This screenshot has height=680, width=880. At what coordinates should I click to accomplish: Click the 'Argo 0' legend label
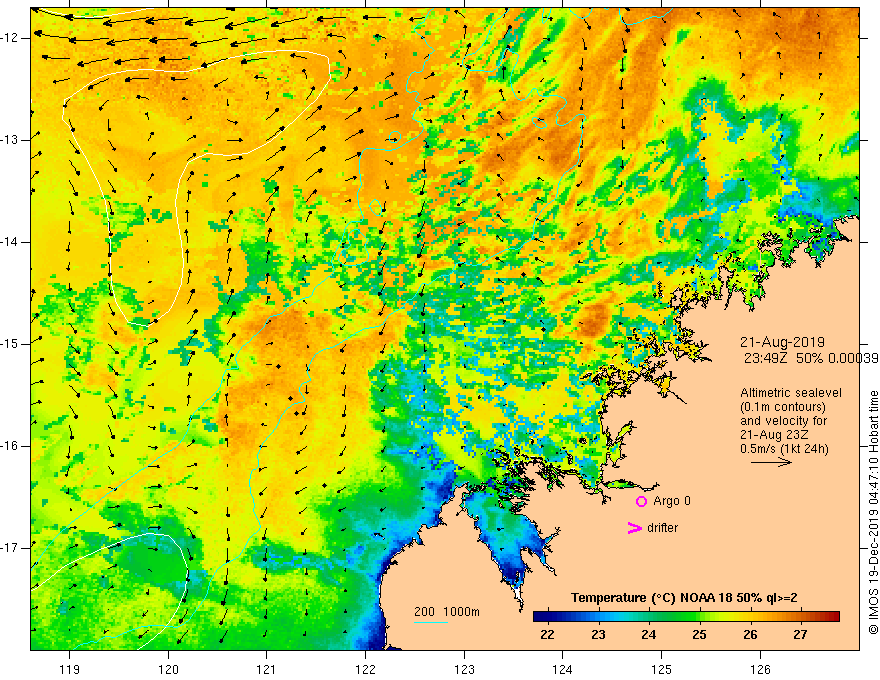click(x=672, y=501)
